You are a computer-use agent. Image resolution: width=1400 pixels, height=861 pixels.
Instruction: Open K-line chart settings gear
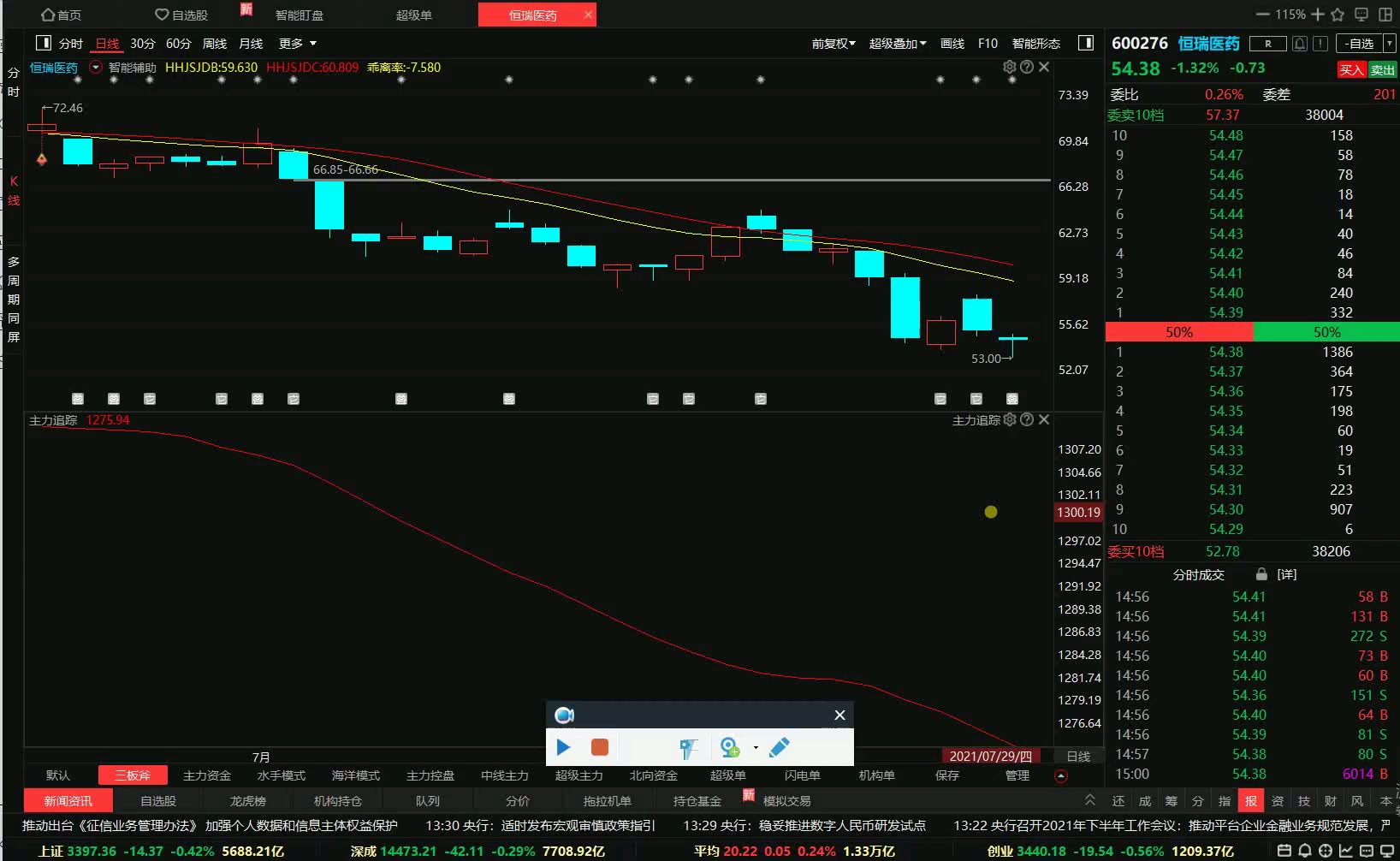pyautogui.click(x=1010, y=67)
